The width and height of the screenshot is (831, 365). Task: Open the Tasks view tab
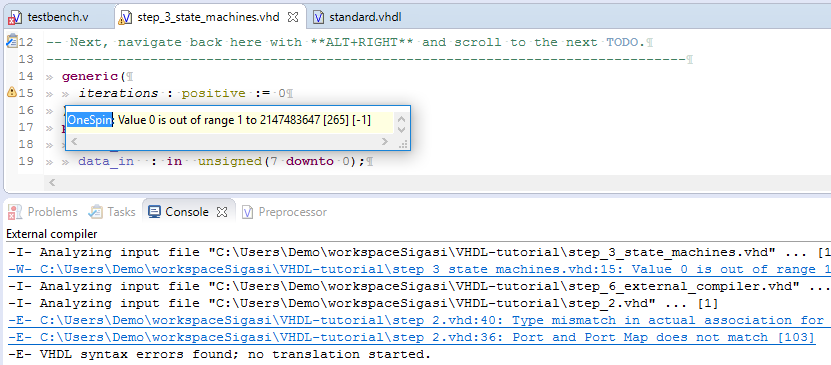coord(121,212)
